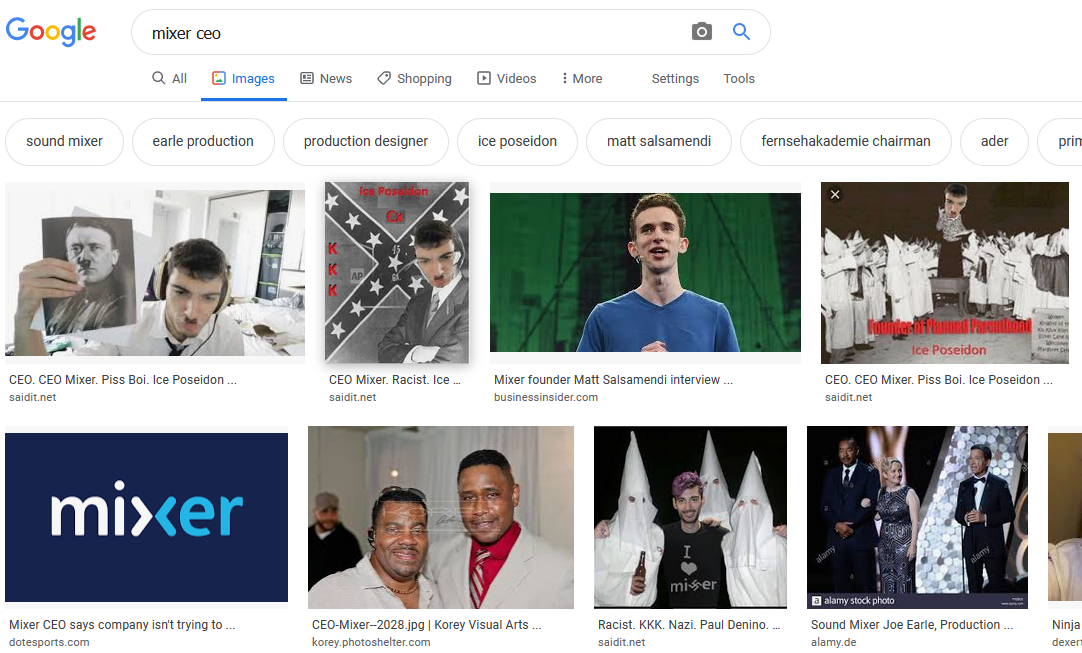Select the 'ader' suggestion chip

click(994, 142)
